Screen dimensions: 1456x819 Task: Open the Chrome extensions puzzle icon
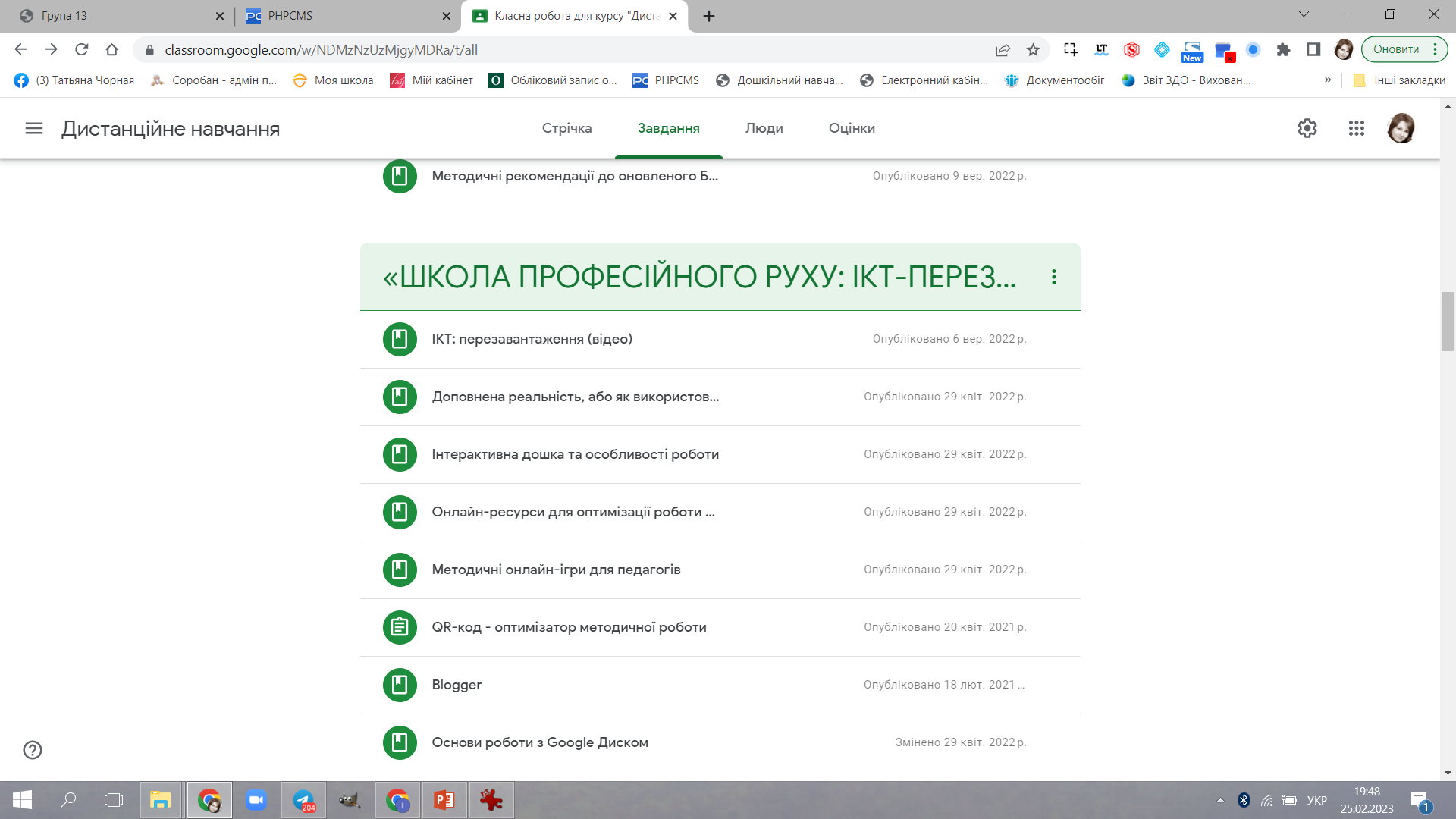click(1283, 50)
